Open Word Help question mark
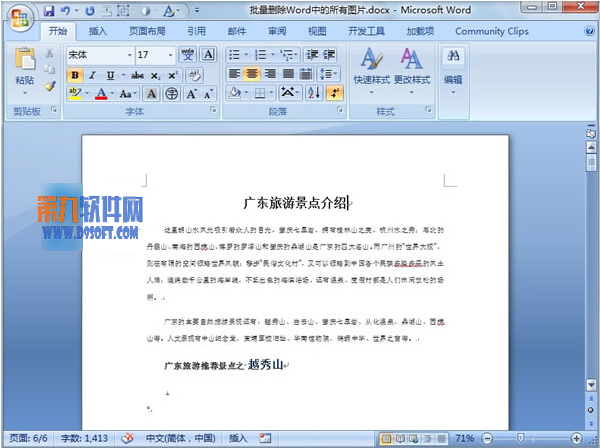This screenshot has width=600, height=448. (x=589, y=31)
